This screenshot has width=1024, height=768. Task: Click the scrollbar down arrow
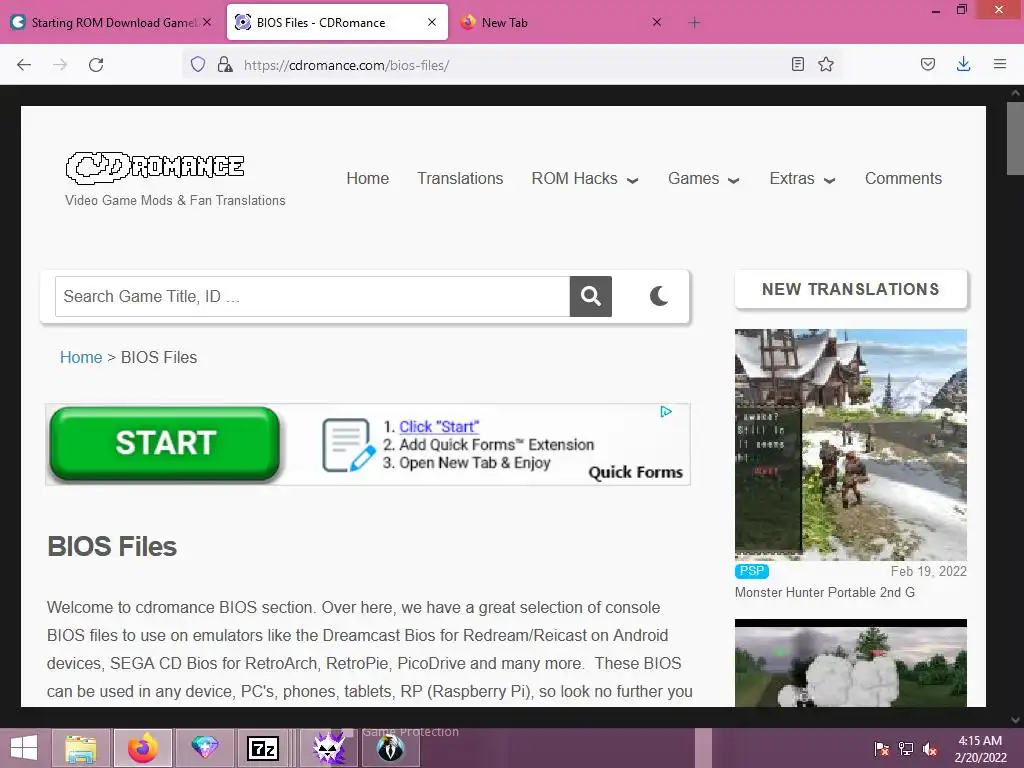(x=1015, y=720)
